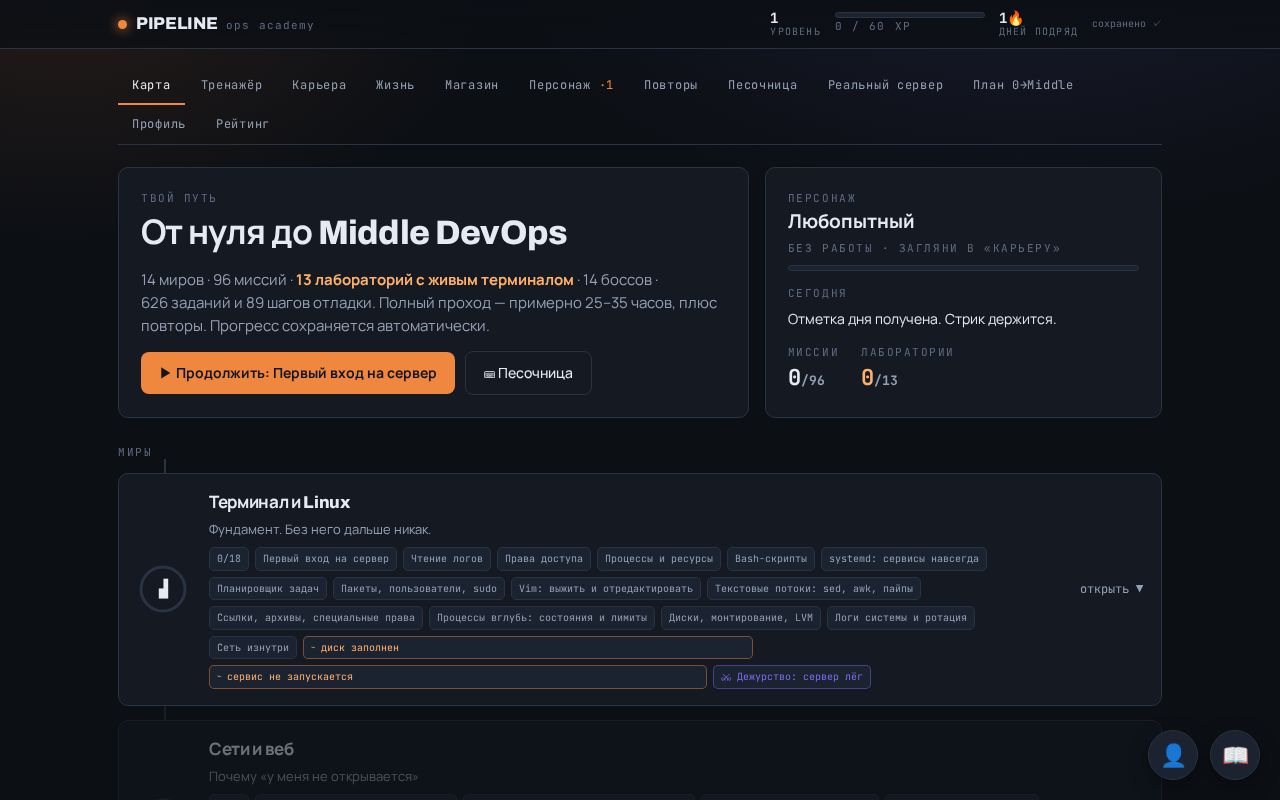
Task: Click the character job progress bar
Action: 963,268
